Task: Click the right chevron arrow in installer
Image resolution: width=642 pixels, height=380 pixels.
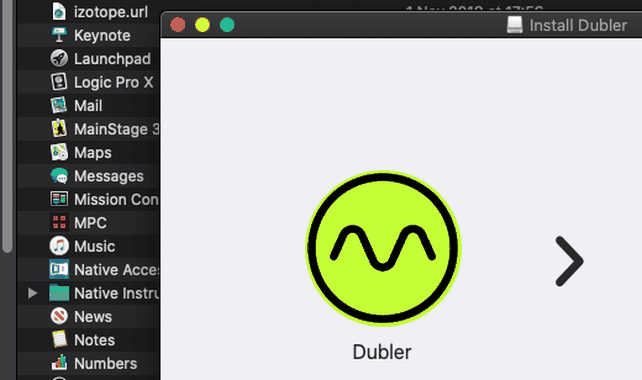Action: pyautogui.click(x=569, y=261)
